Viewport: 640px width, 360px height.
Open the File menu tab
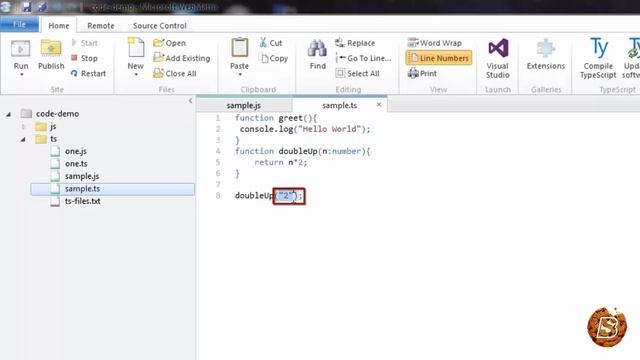[20, 24]
